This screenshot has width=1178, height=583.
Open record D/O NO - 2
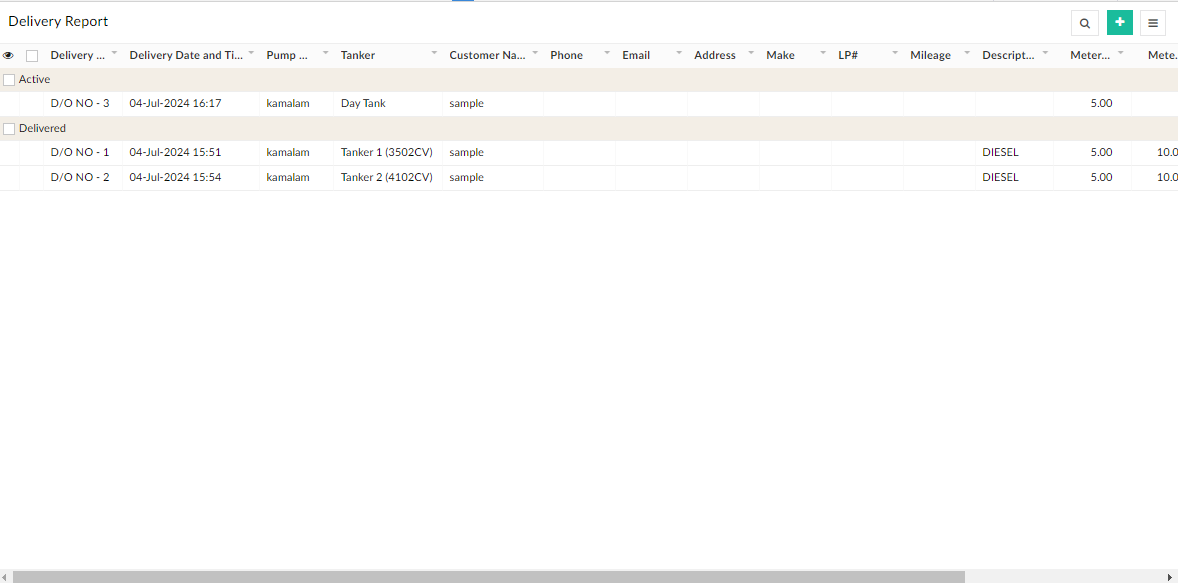pos(79,177)
